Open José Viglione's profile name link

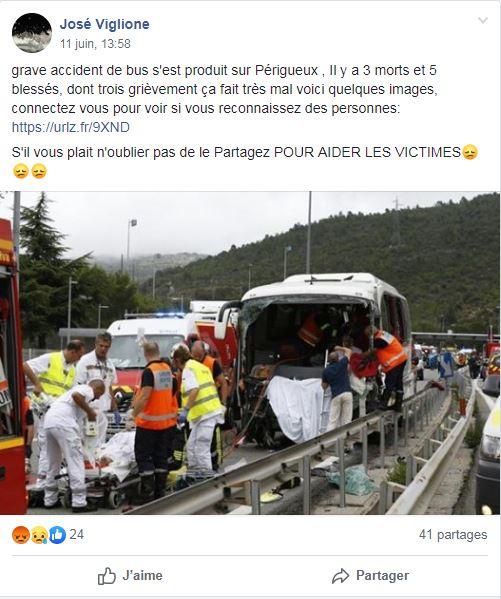[x=104, y=24]
